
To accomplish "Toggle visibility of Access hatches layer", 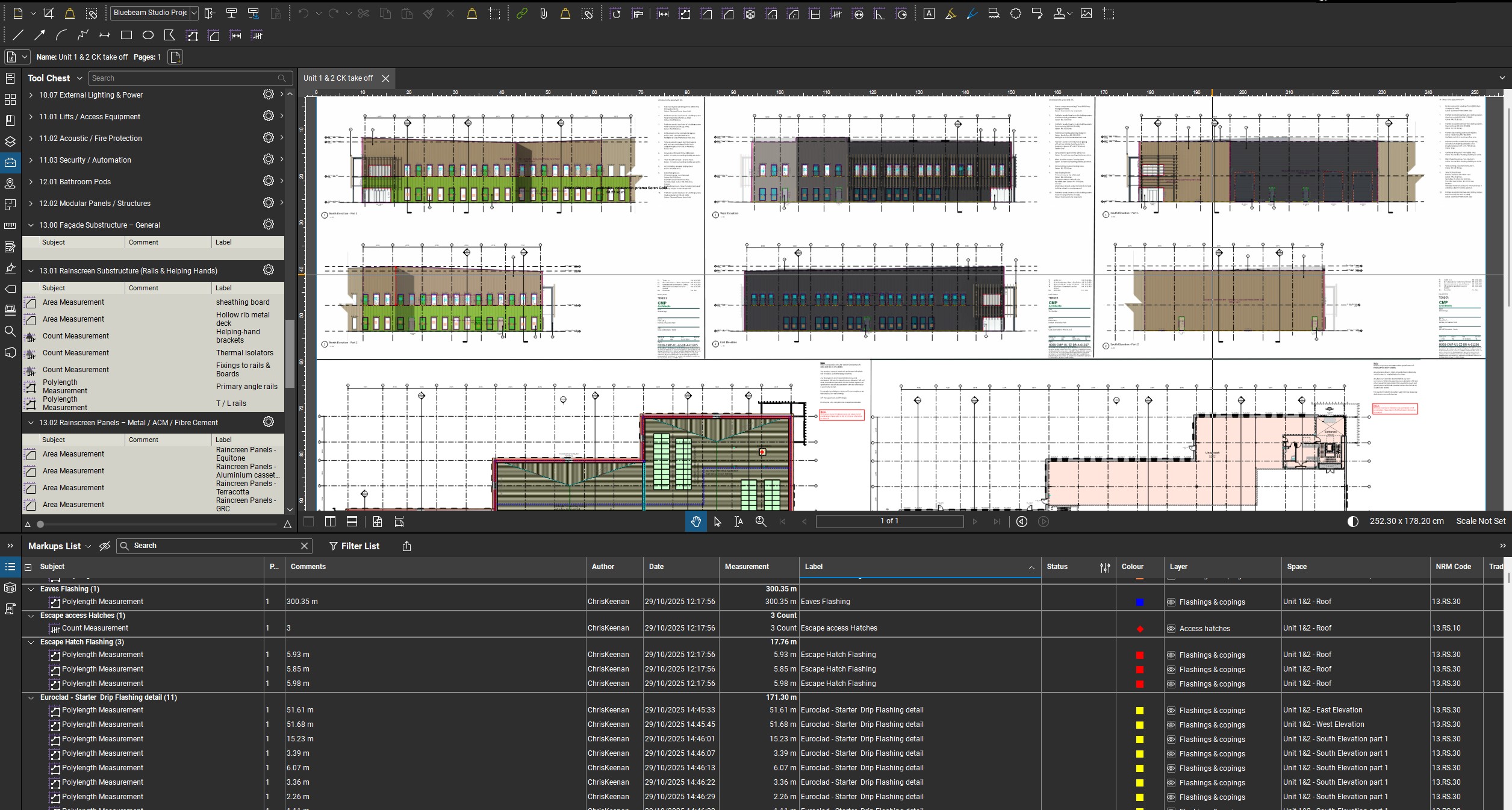I will [x=1171, y=629].
